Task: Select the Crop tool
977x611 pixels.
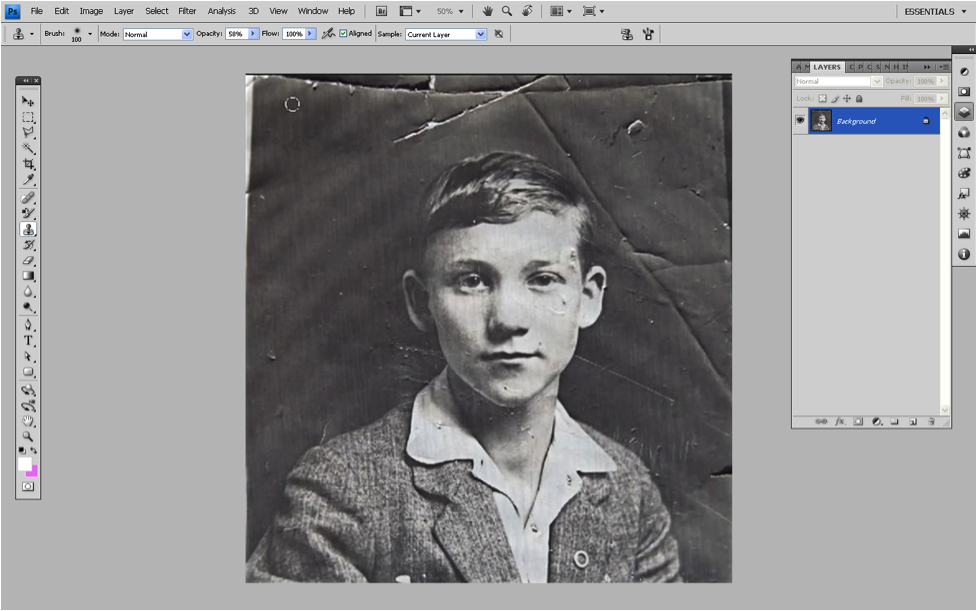Action: point(28,164)
